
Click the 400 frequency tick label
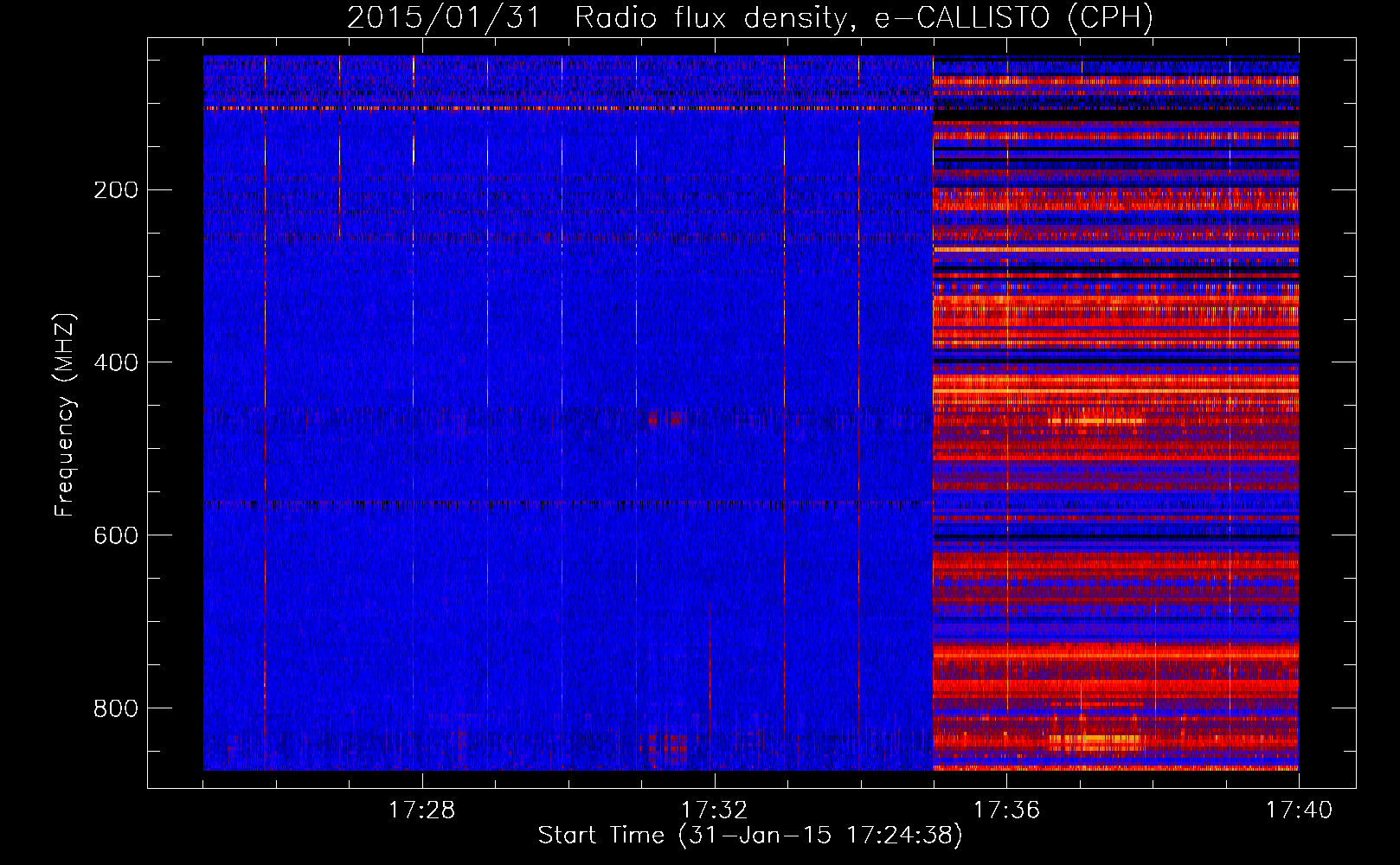pyautogui.click(x=116, y=363)
